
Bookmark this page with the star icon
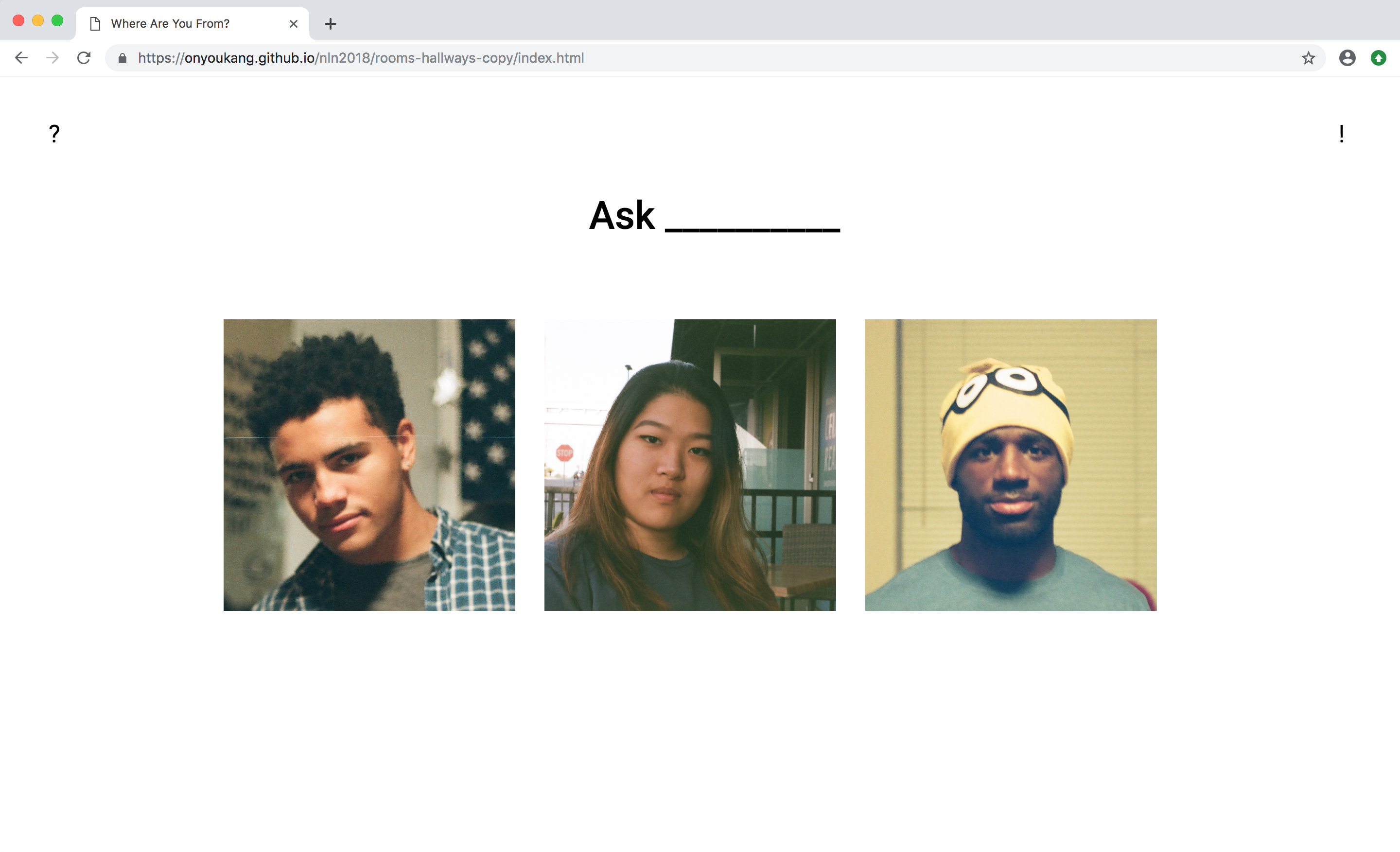click(1309, 58)
